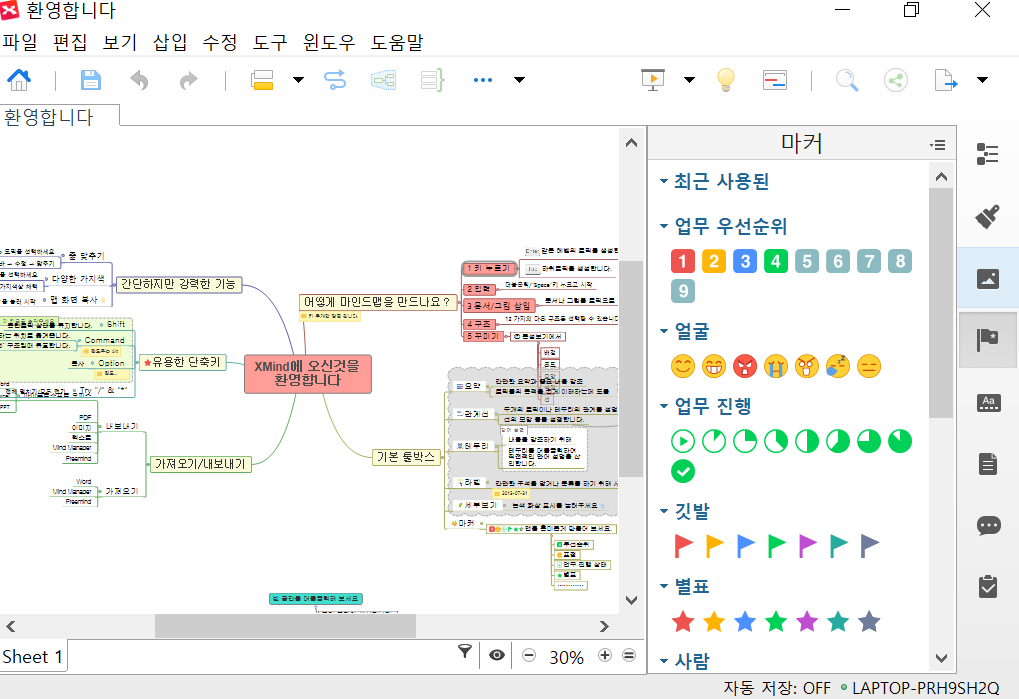Collapse the 얼굴 marker group
Image resolution: width=1019 pixels, height=699 pixels.
coord(664,331)
